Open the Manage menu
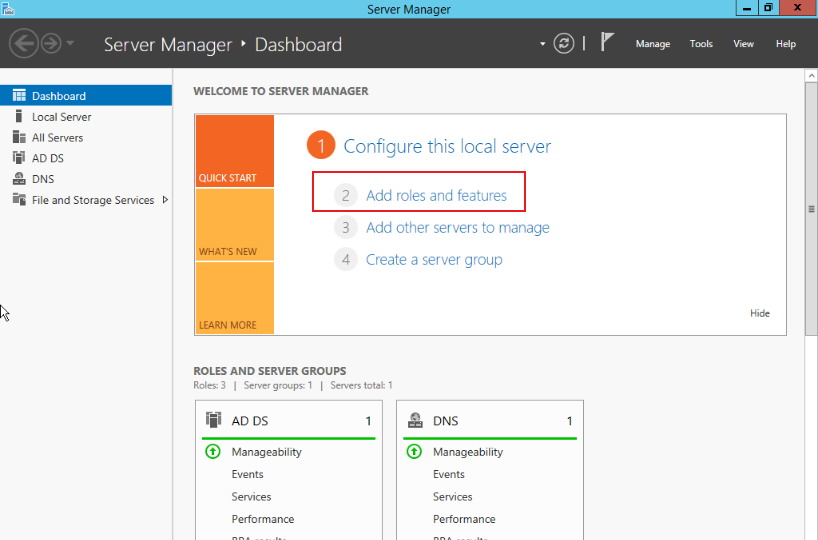 pyautogui.click(x=653, y=44)
